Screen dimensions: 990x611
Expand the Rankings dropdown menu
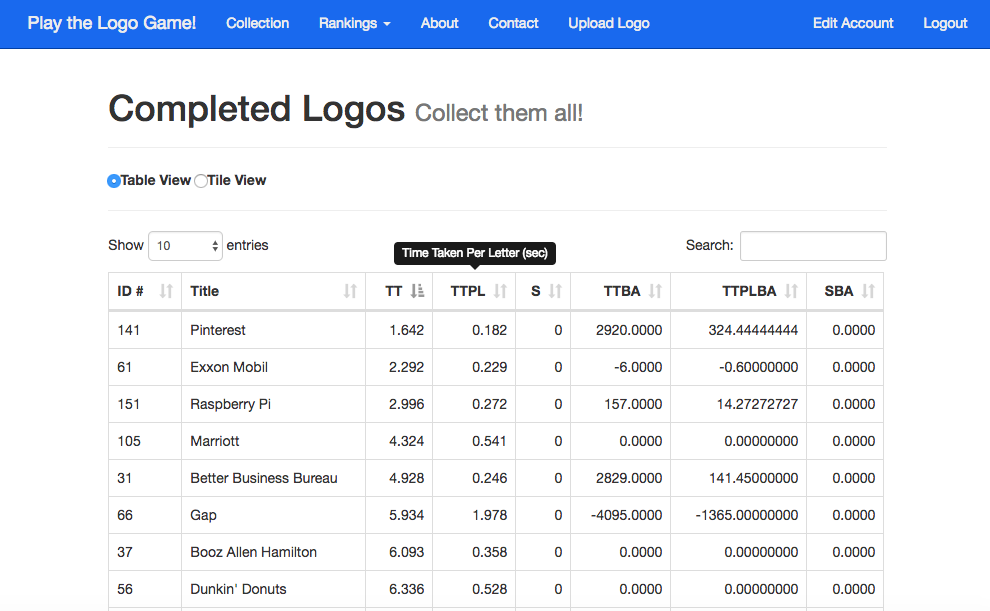tap(355, 23)
